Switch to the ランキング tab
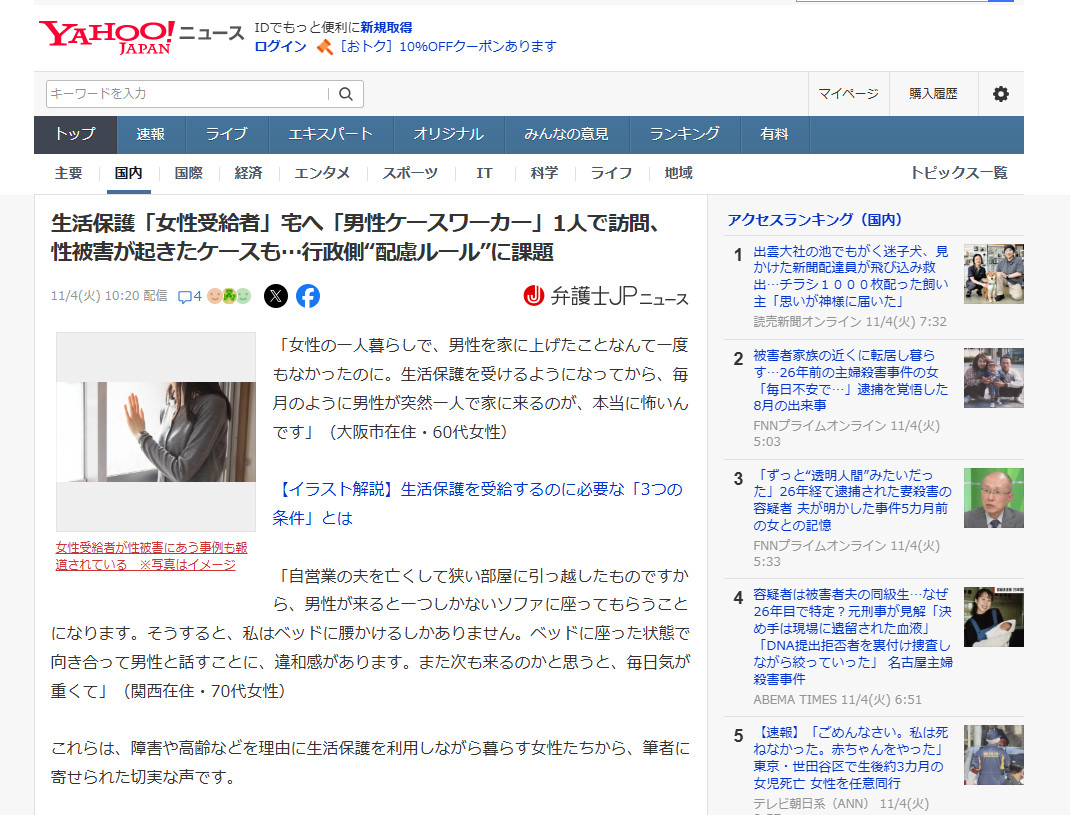 (684, 134)
